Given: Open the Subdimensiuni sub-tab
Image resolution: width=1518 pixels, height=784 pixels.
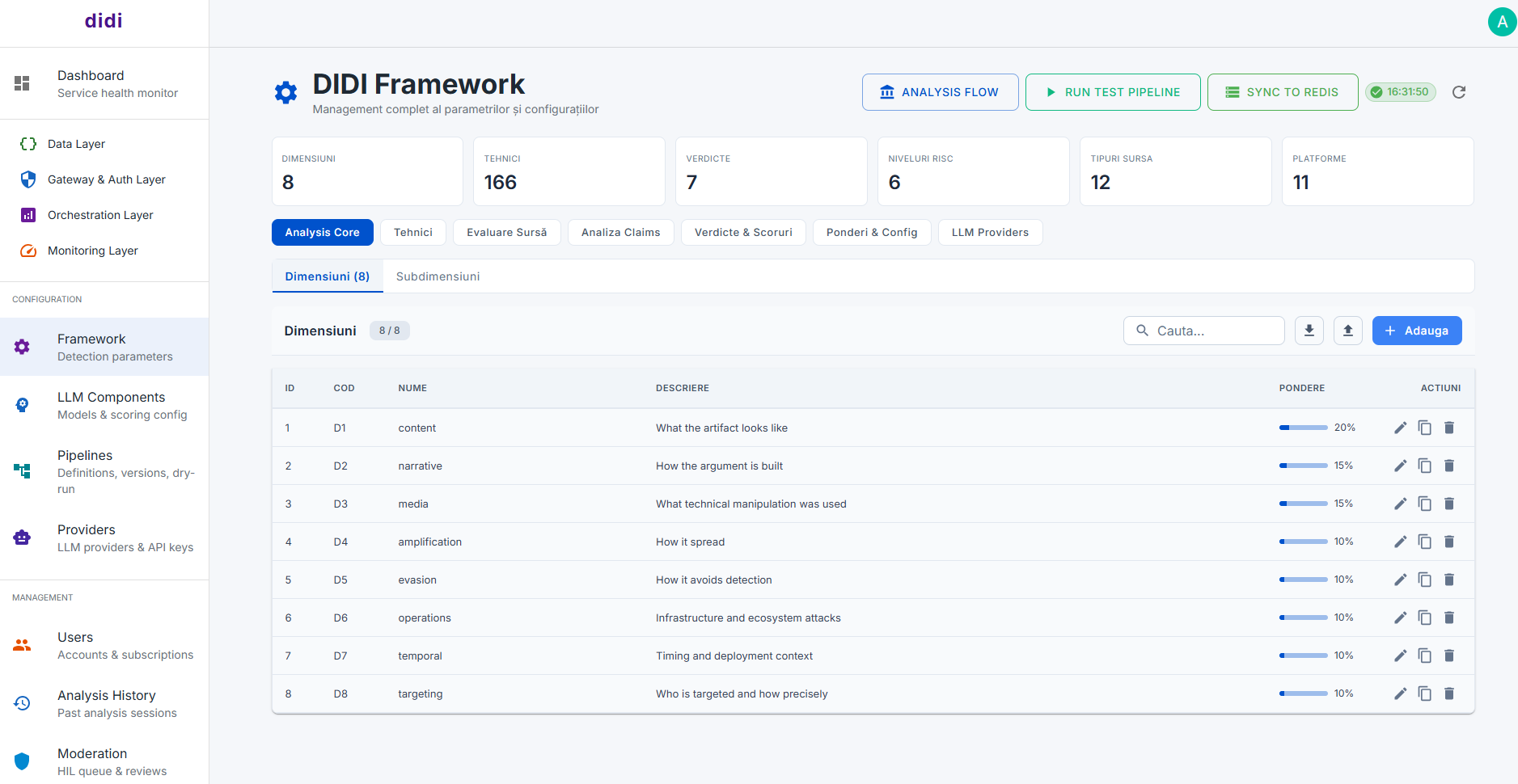Looking at the screenshot, I should pyautogui.click(x=438, y=276).
